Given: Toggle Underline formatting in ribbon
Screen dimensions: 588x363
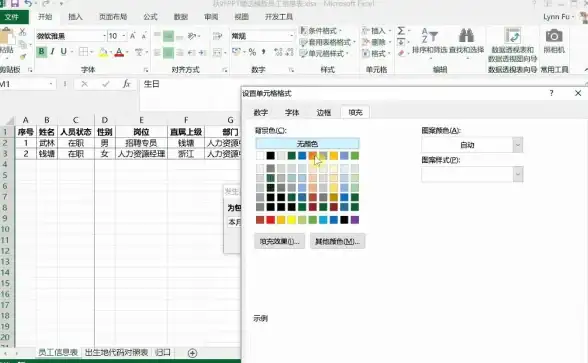Looking at the screenshot, I should [64, 52].
